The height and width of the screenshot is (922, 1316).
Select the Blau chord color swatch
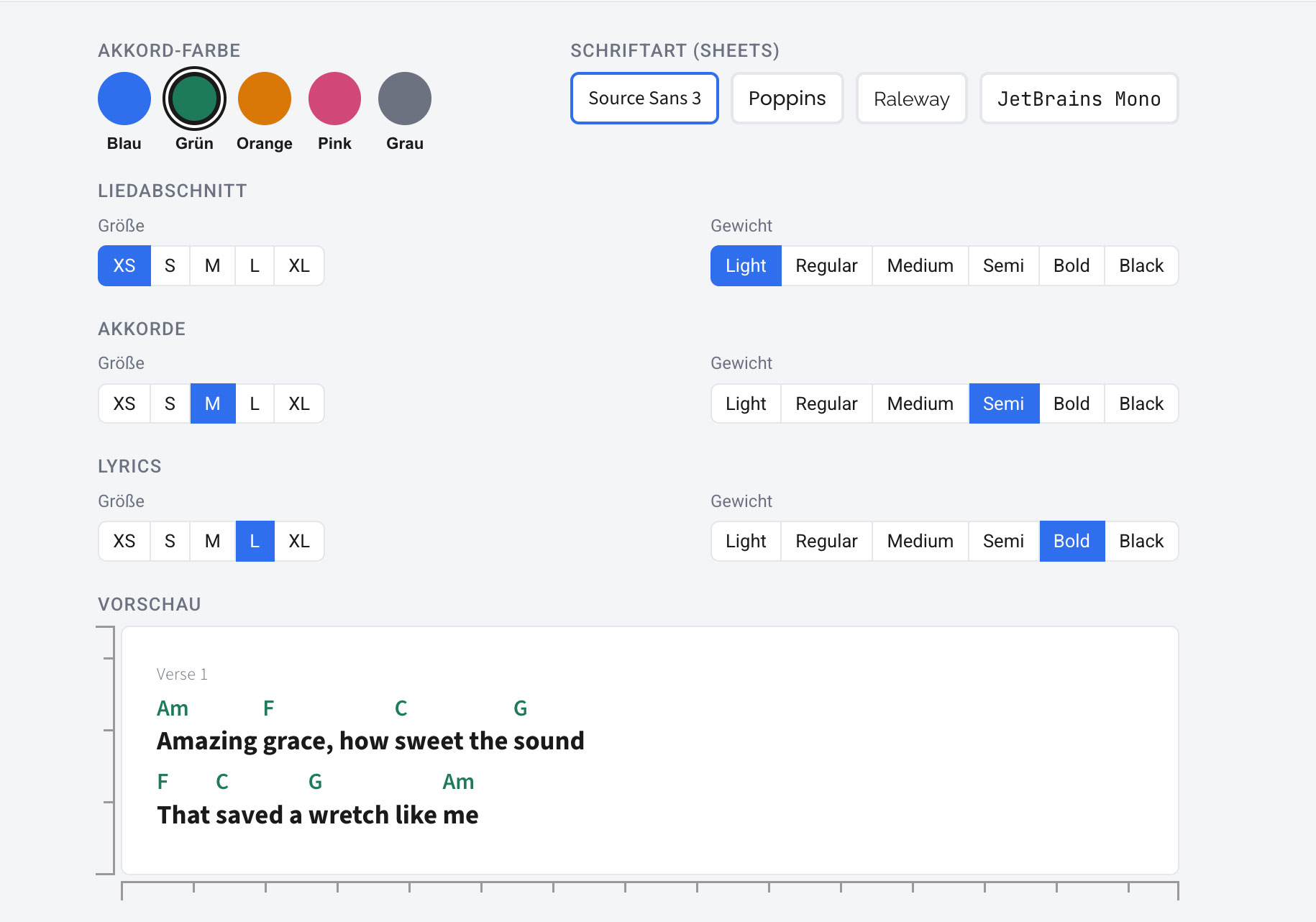[x=124, y=99]
